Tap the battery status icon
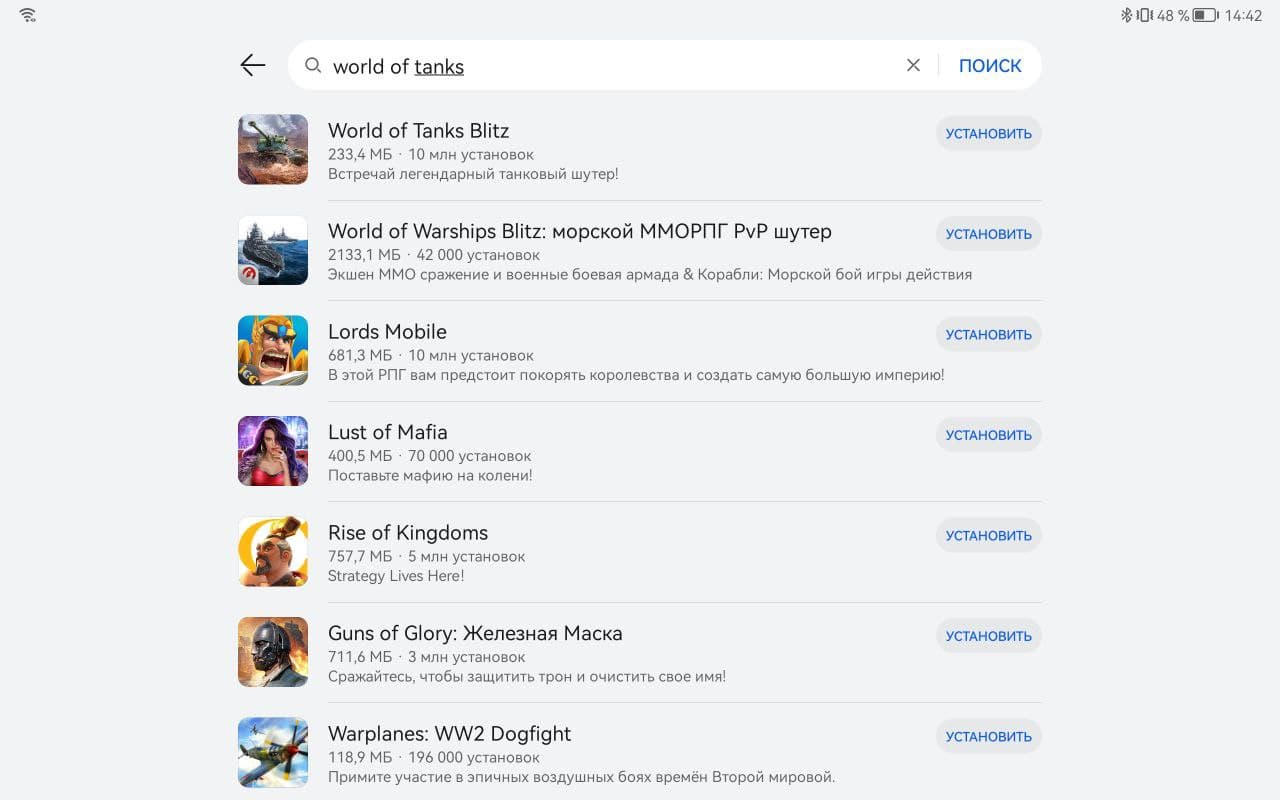 coord(1204,15)
